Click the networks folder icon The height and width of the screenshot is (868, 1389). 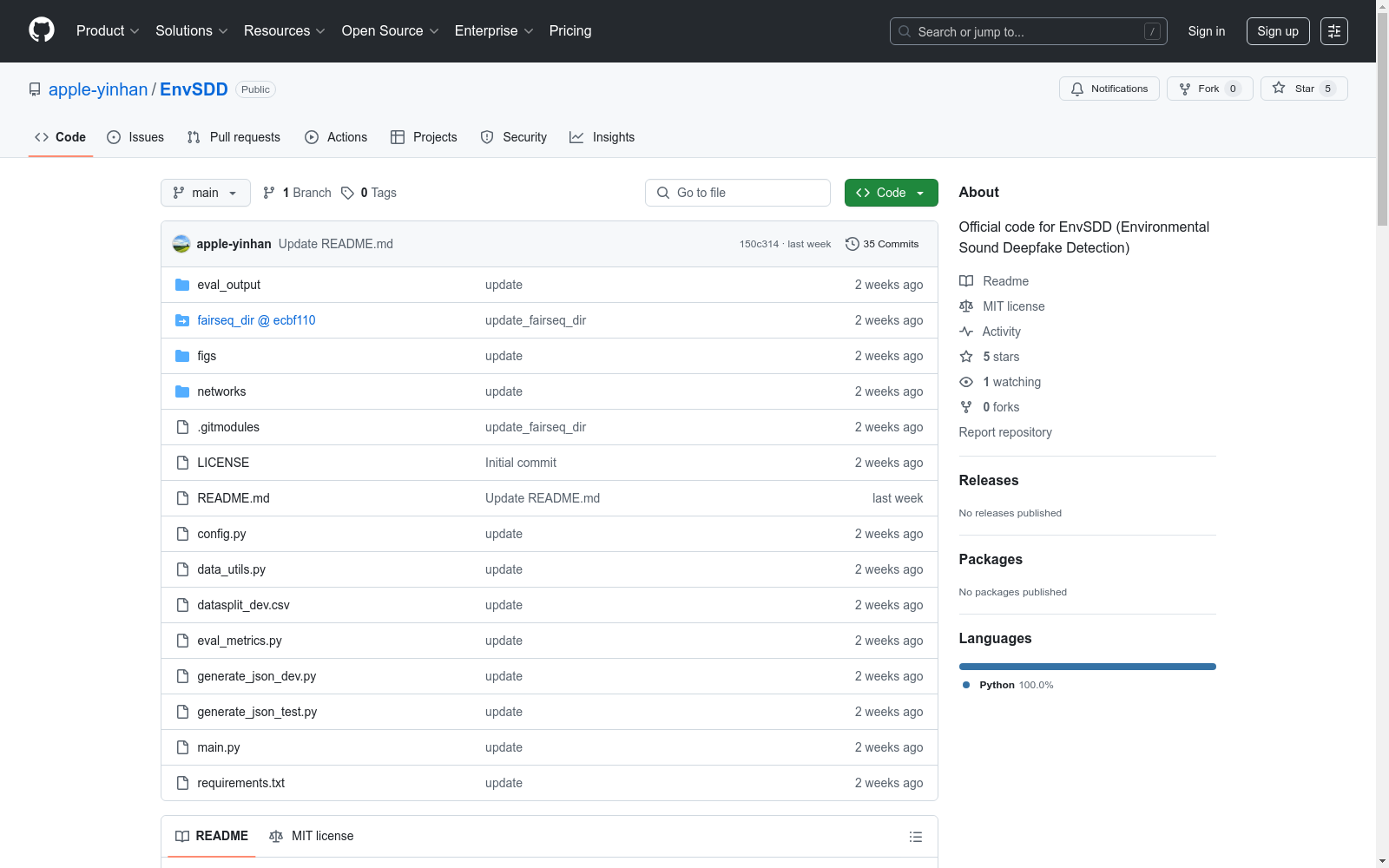tap(182, 391)
